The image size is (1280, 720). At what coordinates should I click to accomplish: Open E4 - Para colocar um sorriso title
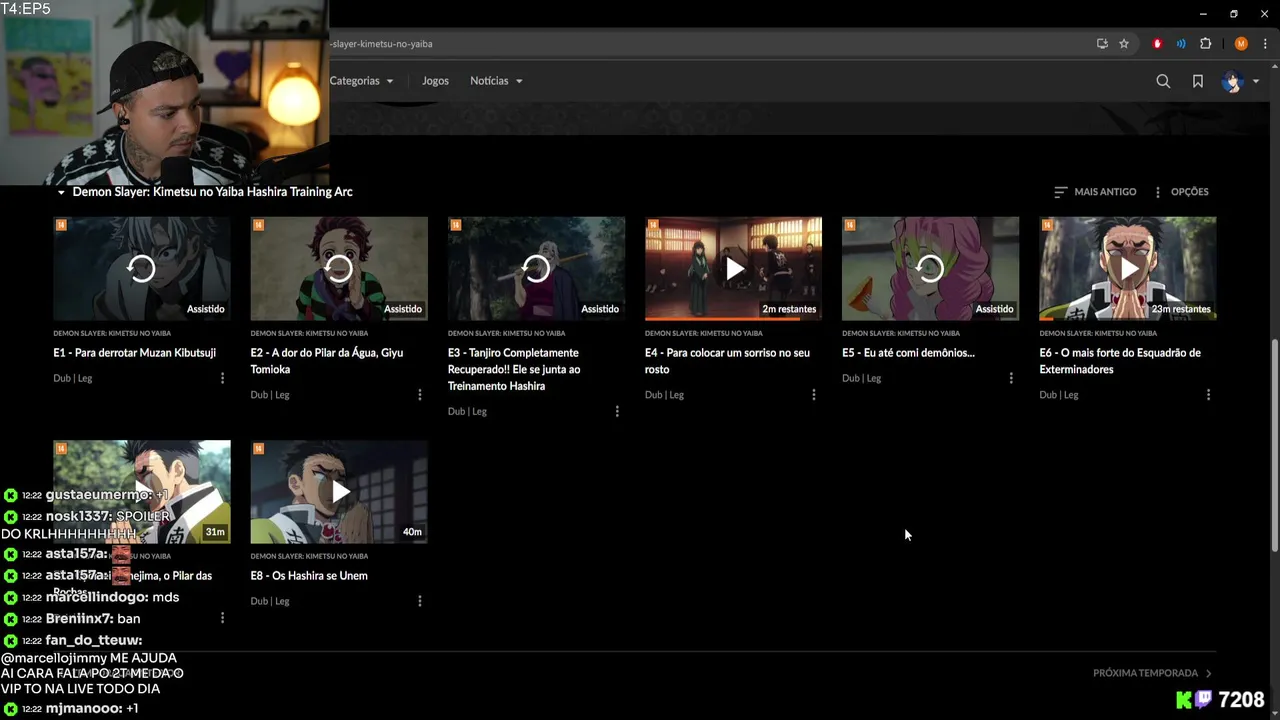click(x=727, y=361)
